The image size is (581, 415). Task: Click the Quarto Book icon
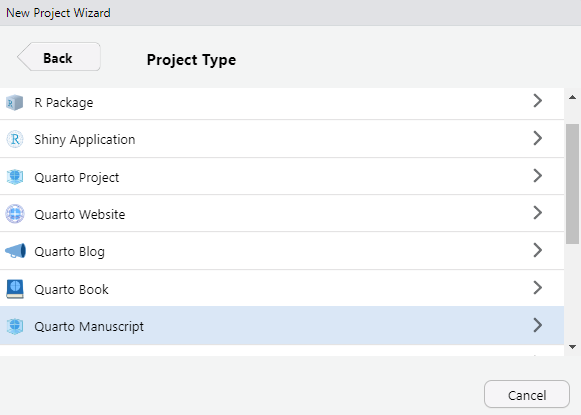pyautogui.click(x=15, y=289)
